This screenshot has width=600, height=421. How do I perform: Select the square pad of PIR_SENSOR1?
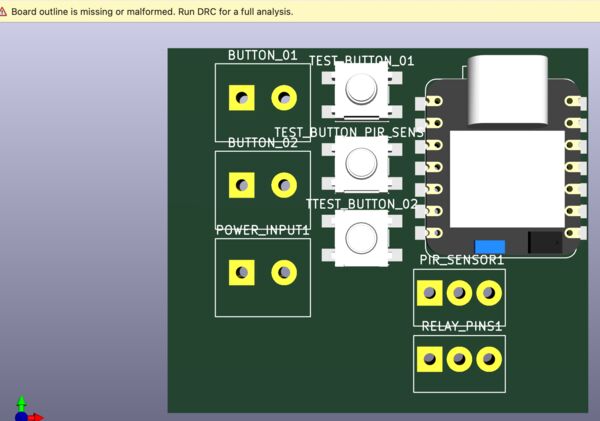click(429, 293)
